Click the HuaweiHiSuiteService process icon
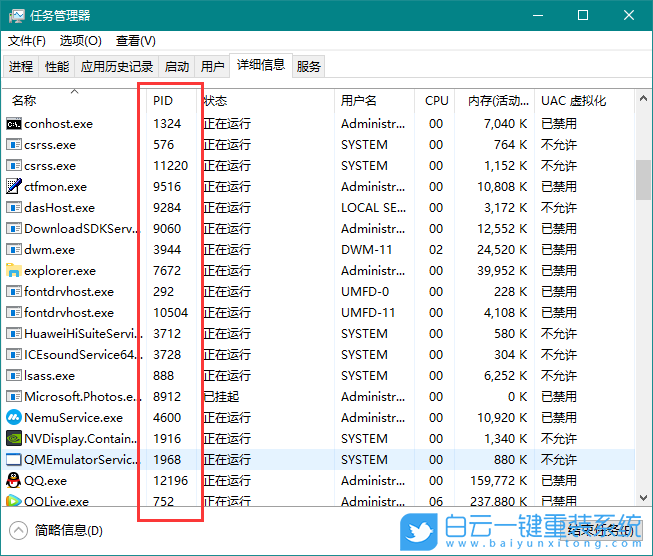The image size is (653, 556). click(x=14, y=333)
